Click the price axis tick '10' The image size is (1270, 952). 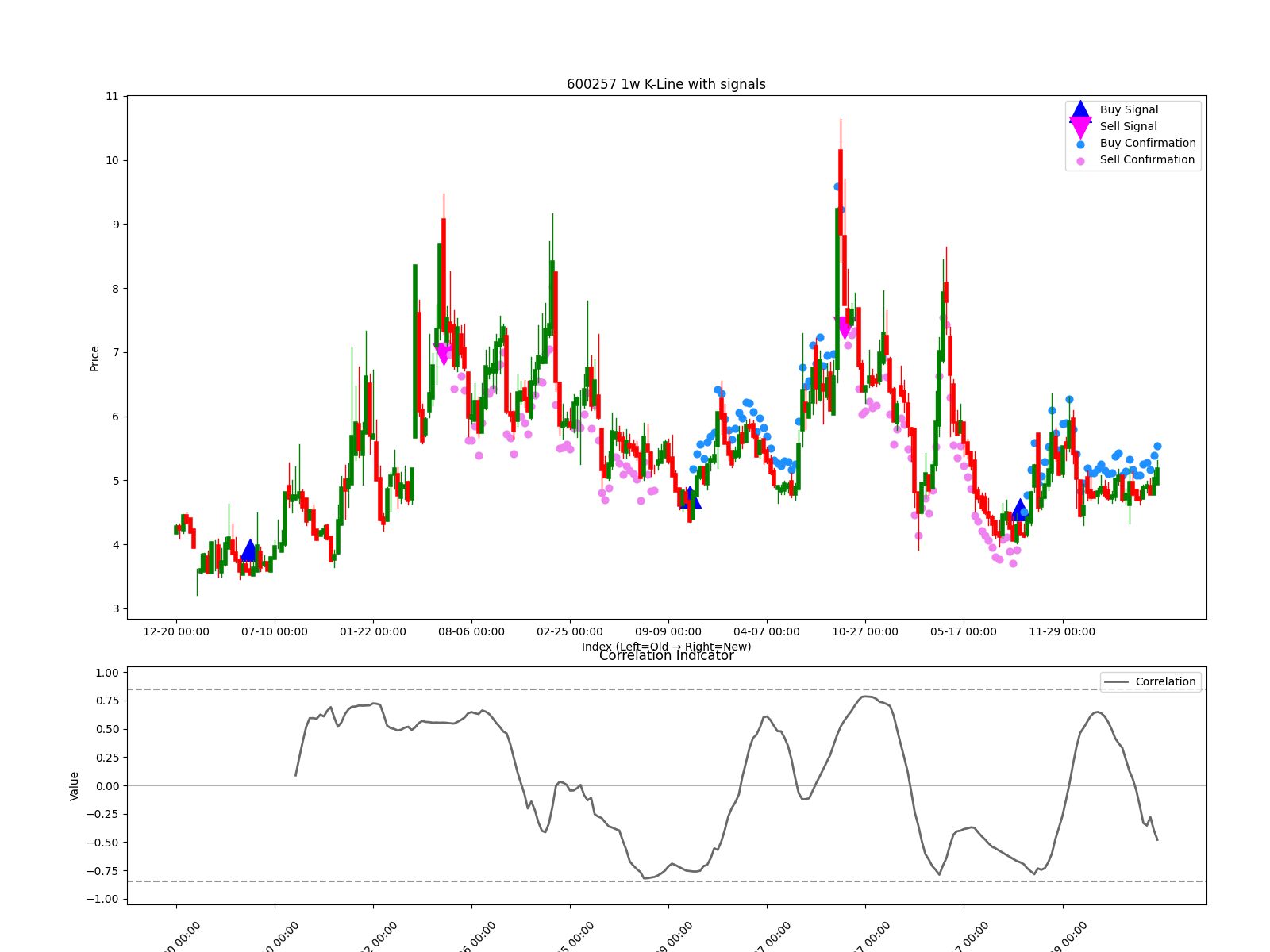tap(112, 160)
